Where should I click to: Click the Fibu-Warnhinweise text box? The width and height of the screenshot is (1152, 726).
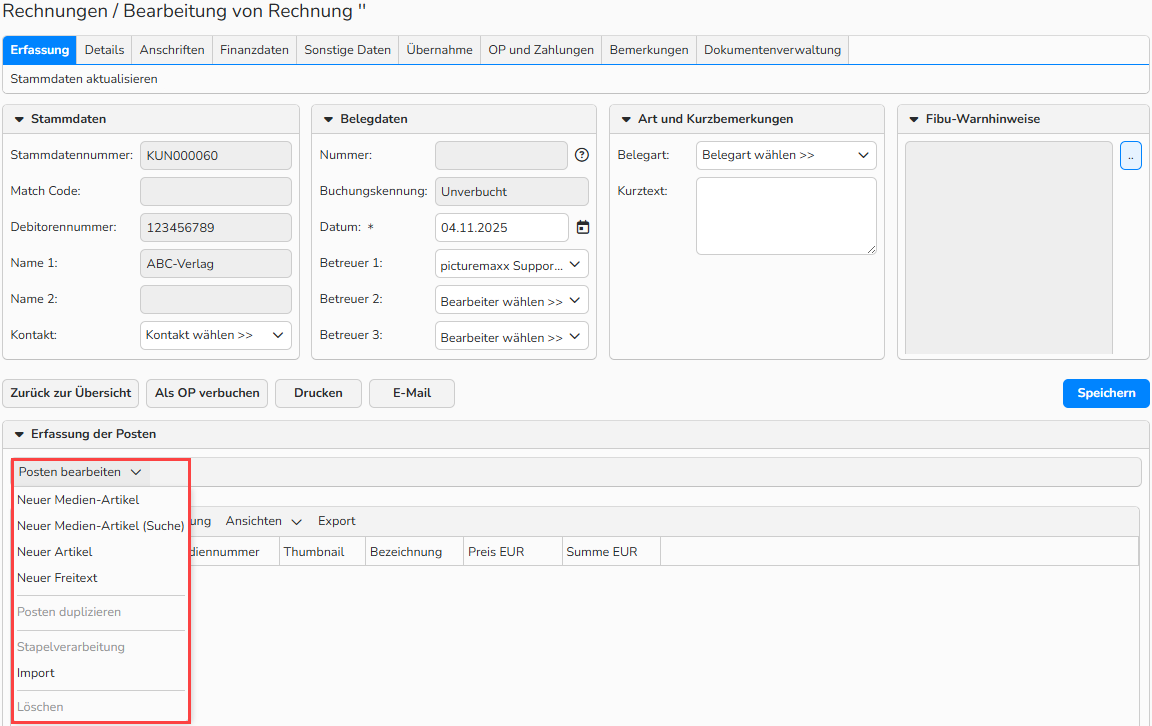(x=1009, y=248)
